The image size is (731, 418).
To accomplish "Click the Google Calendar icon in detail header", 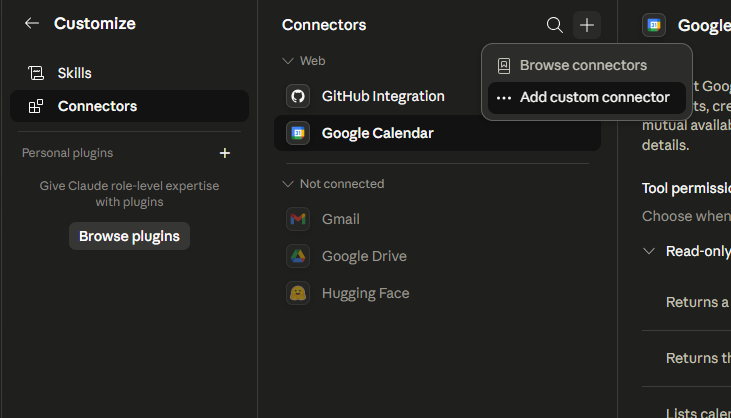I will pyautogui.click(x=654, y=25).
